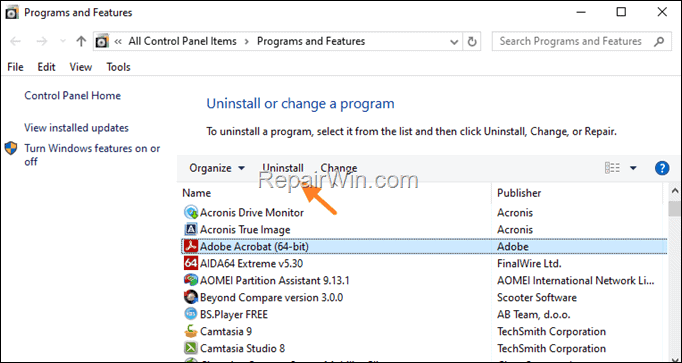
Task: Click the Windows features shield icon
Action: click(11, 148)
